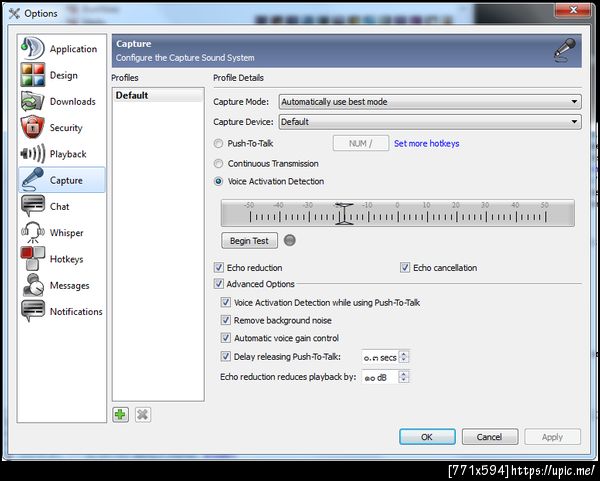600x481 pixels.
Task: Click the Application speaker icon in sidebar
Action: (33, 49)
